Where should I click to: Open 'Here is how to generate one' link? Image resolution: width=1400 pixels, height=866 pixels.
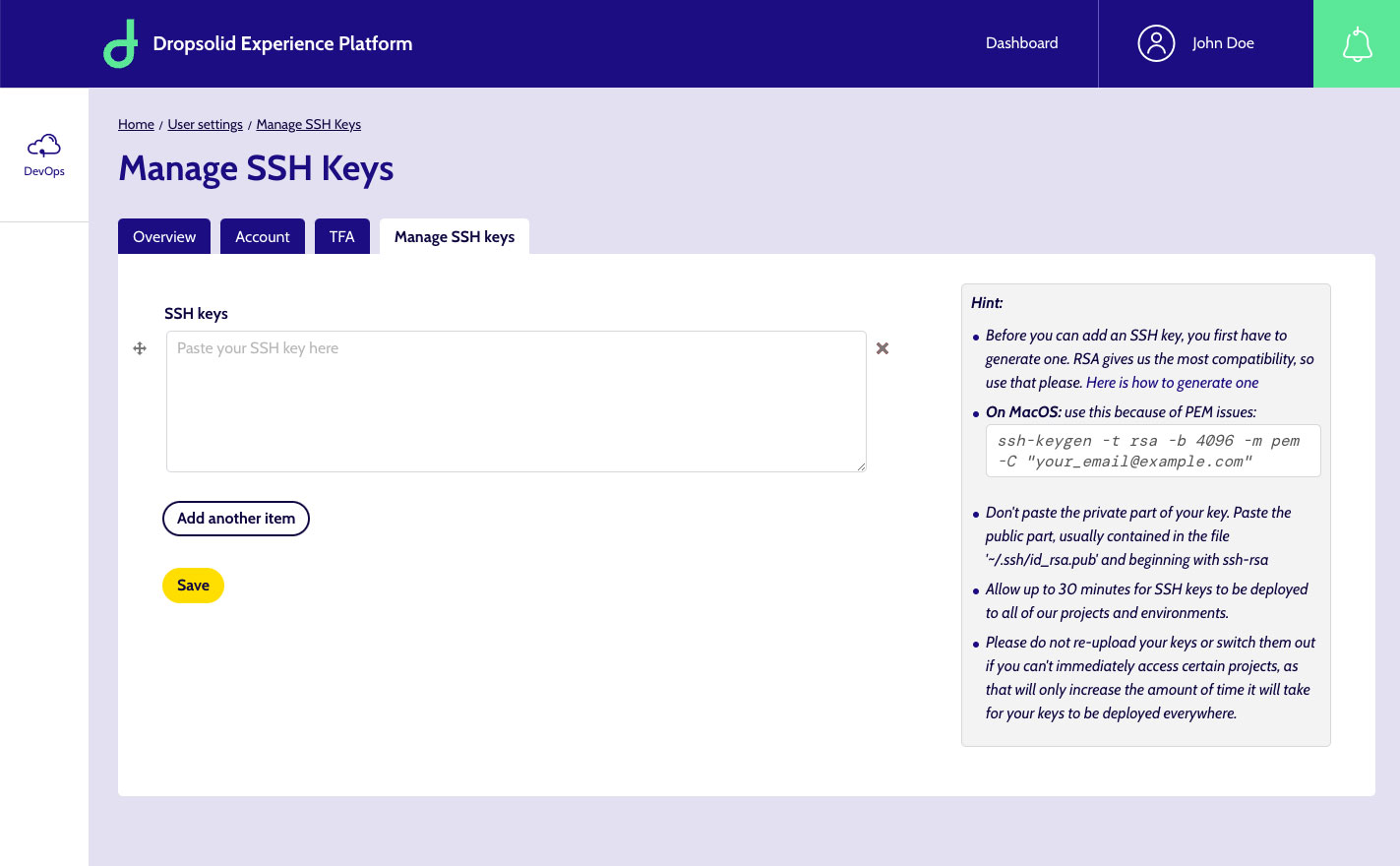click(x=1172, y=383)
